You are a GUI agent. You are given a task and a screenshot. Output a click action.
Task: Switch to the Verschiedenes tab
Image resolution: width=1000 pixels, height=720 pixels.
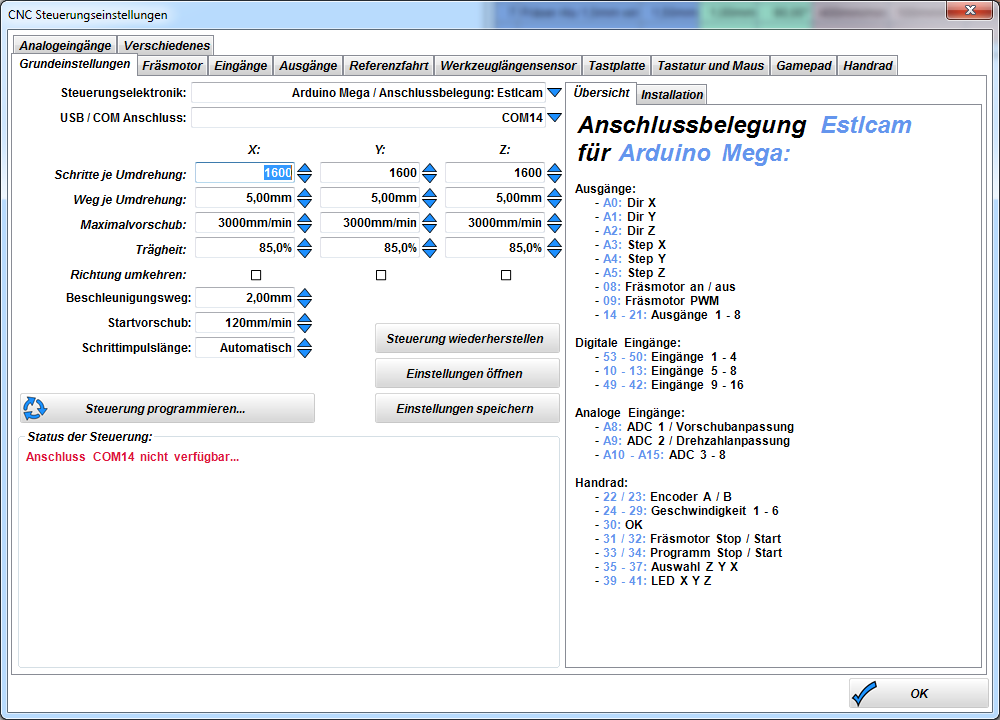(x=166, y=45)
